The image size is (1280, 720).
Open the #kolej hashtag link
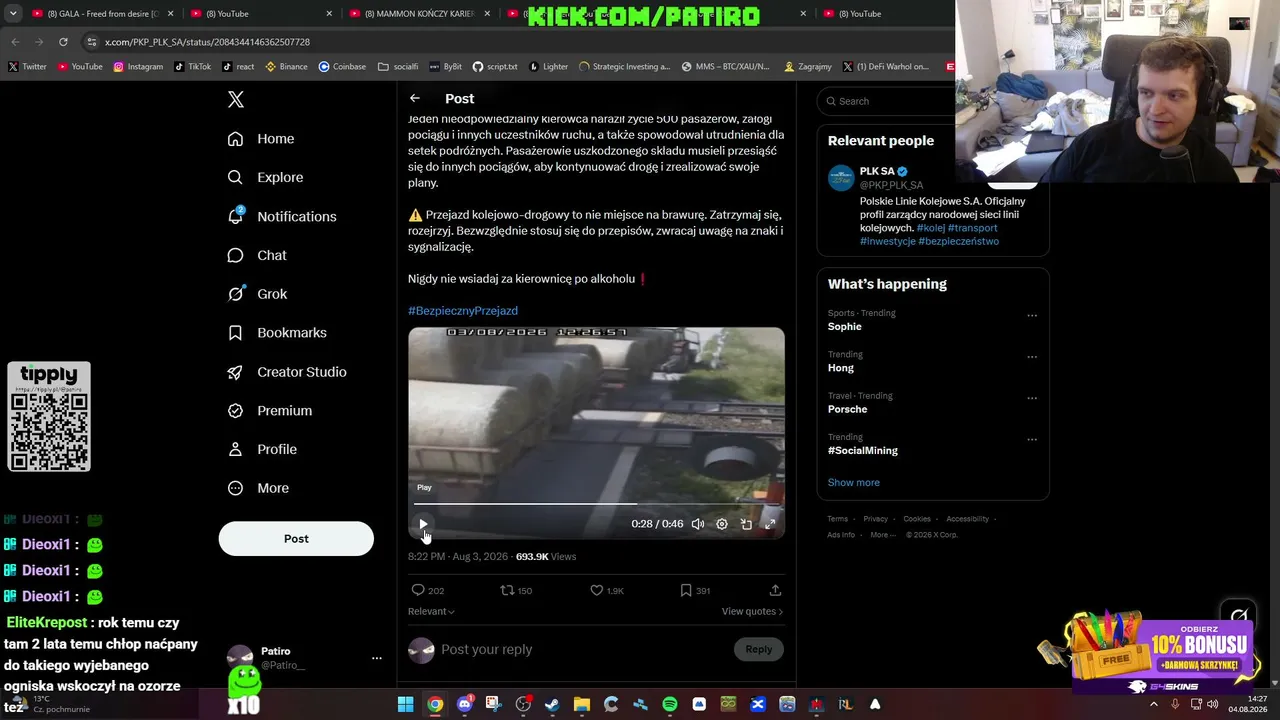pos(930,228)
